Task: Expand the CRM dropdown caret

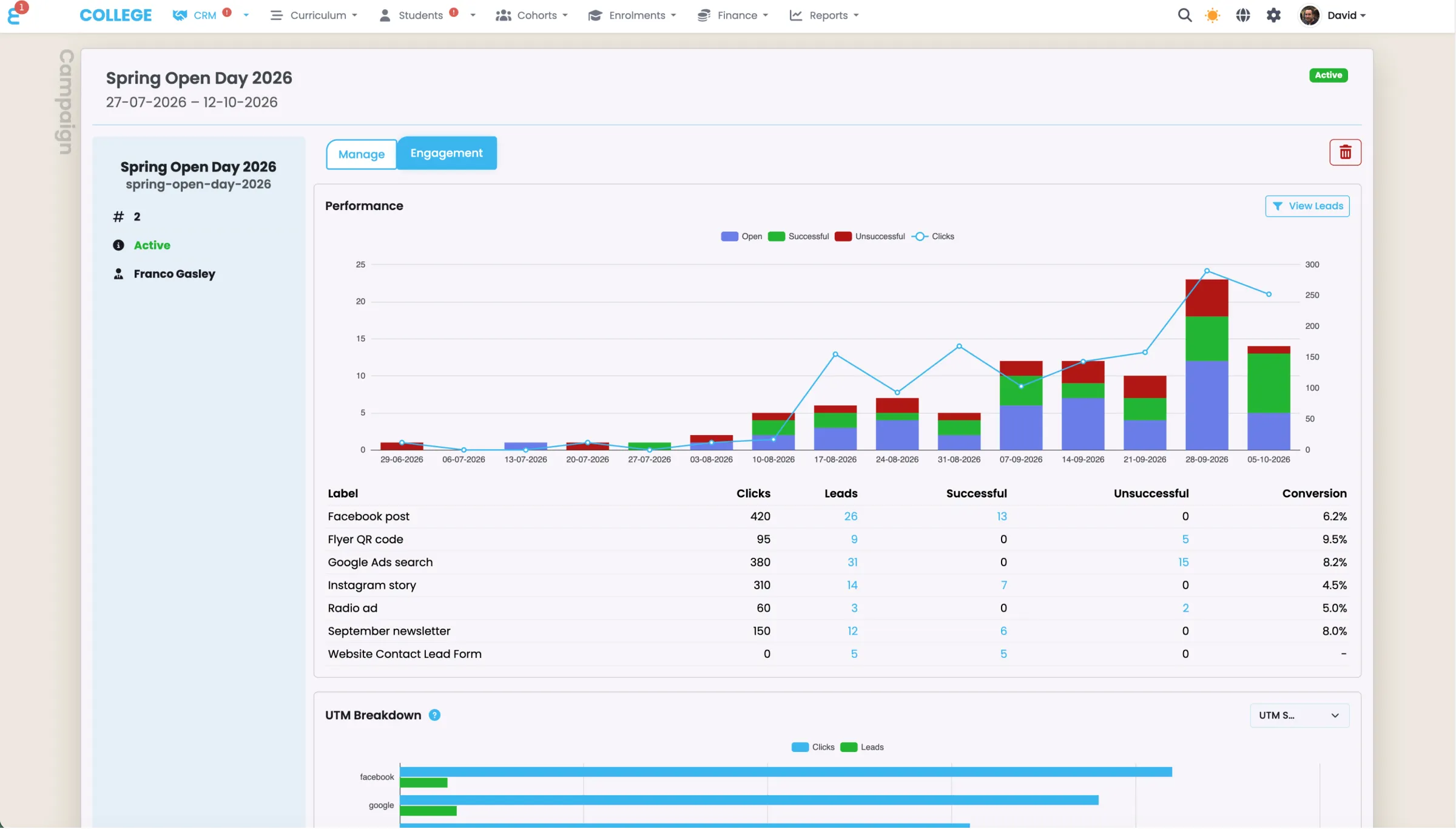Action: [x=246, y=15]
